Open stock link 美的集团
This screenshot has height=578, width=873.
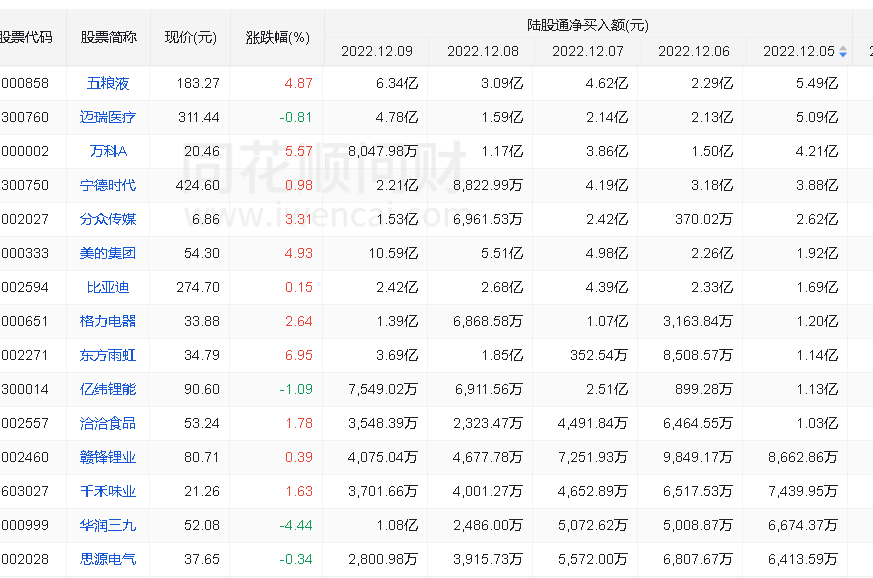108,253
